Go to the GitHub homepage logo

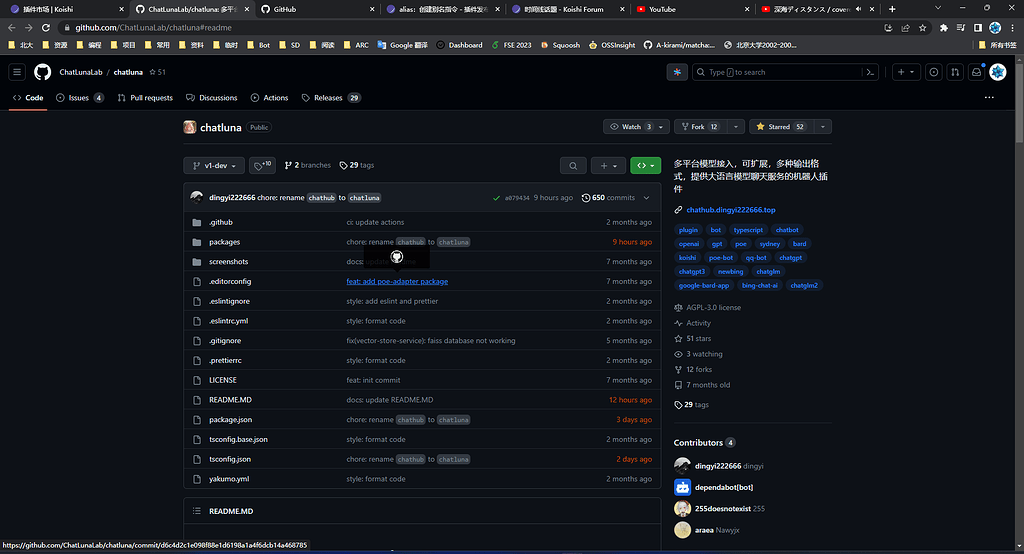pyautogui.click(x=42, y=72)
